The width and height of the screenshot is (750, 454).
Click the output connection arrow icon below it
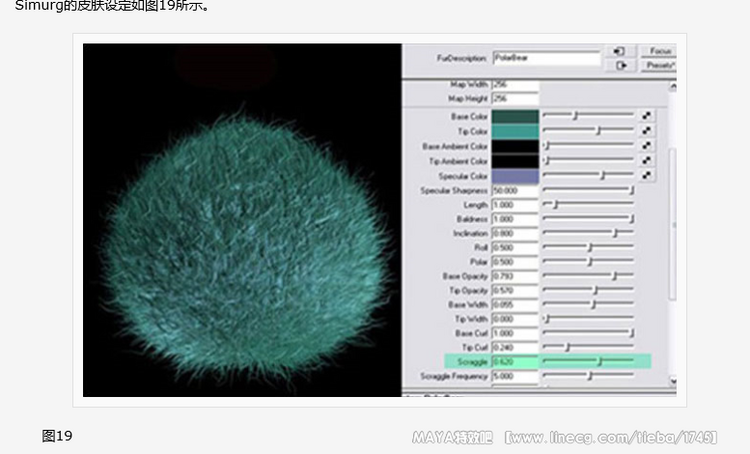[620, 65]
